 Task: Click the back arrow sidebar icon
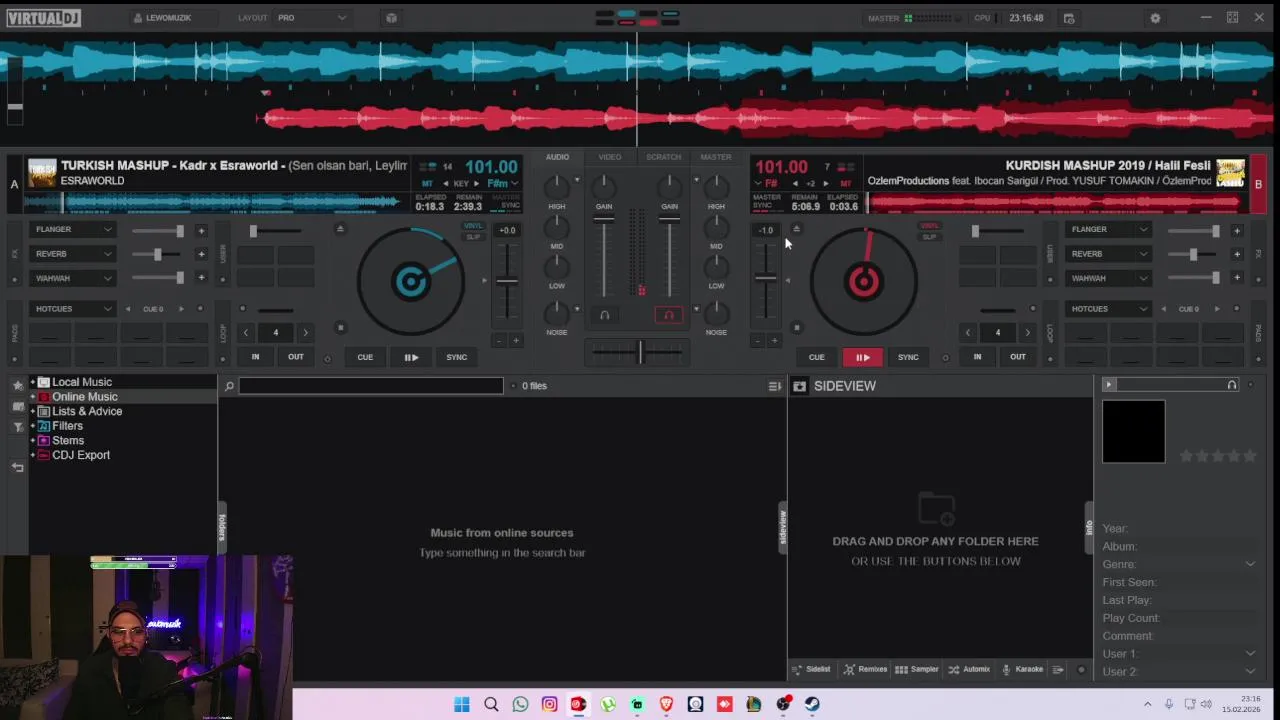tap(17, 467)
